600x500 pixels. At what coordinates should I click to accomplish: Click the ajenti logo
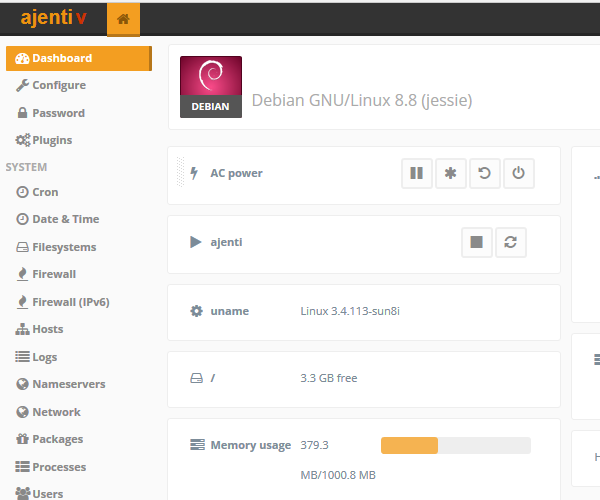[54, 18]
